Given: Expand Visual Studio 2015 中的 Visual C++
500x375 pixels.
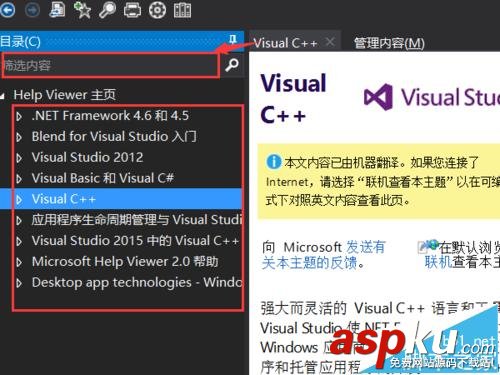Looking at the screenshot, I should coord(19,241).
